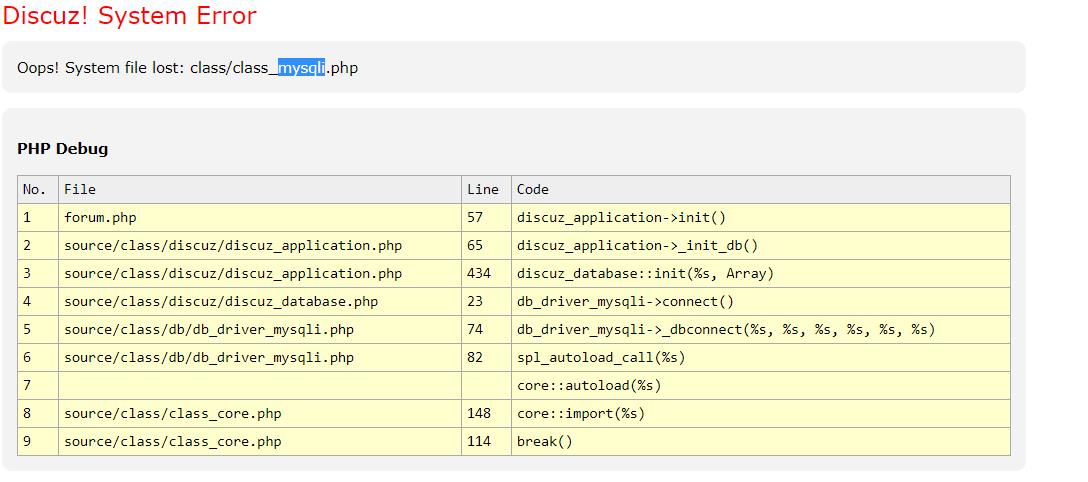Click 'db_driver_mysqli->_dbconnect' code cell
Image resolution: width=1088 pixels, height=482 pixels.
click(761, 329)
